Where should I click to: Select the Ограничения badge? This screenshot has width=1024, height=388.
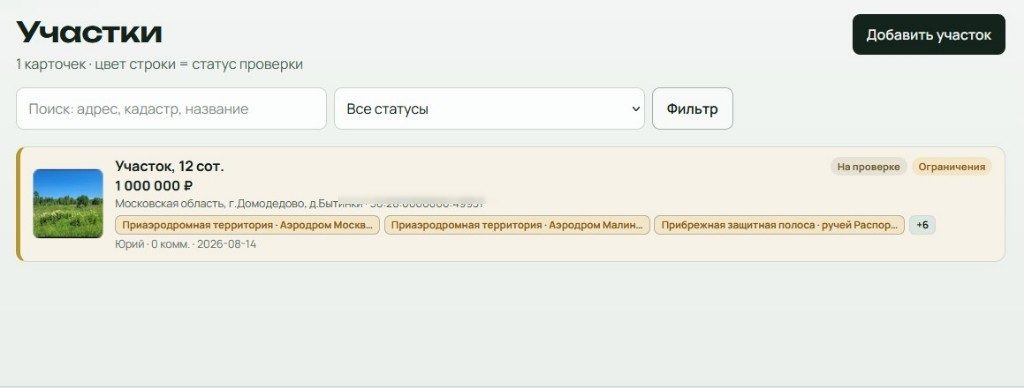[x=952, y=167]
